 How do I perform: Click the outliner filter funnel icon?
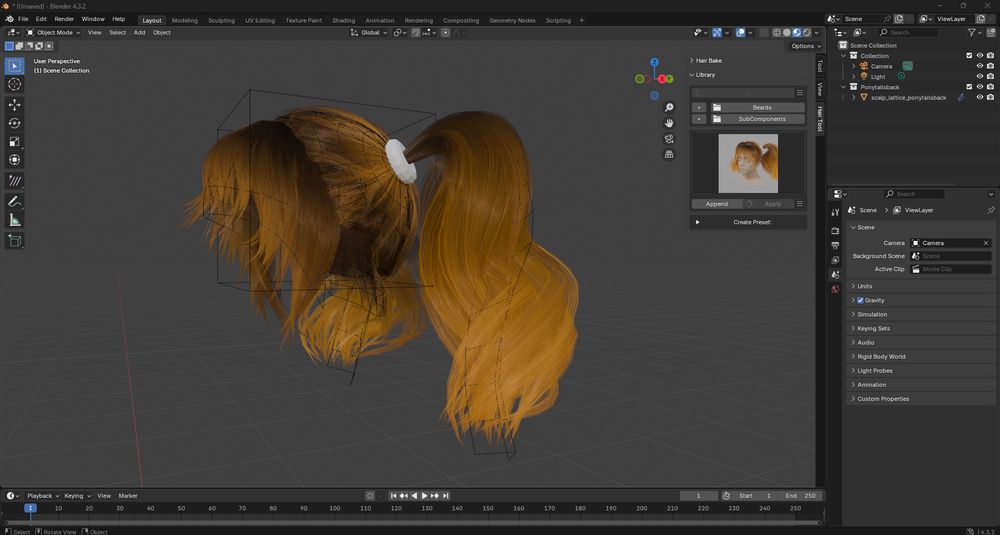pos(971,32)
